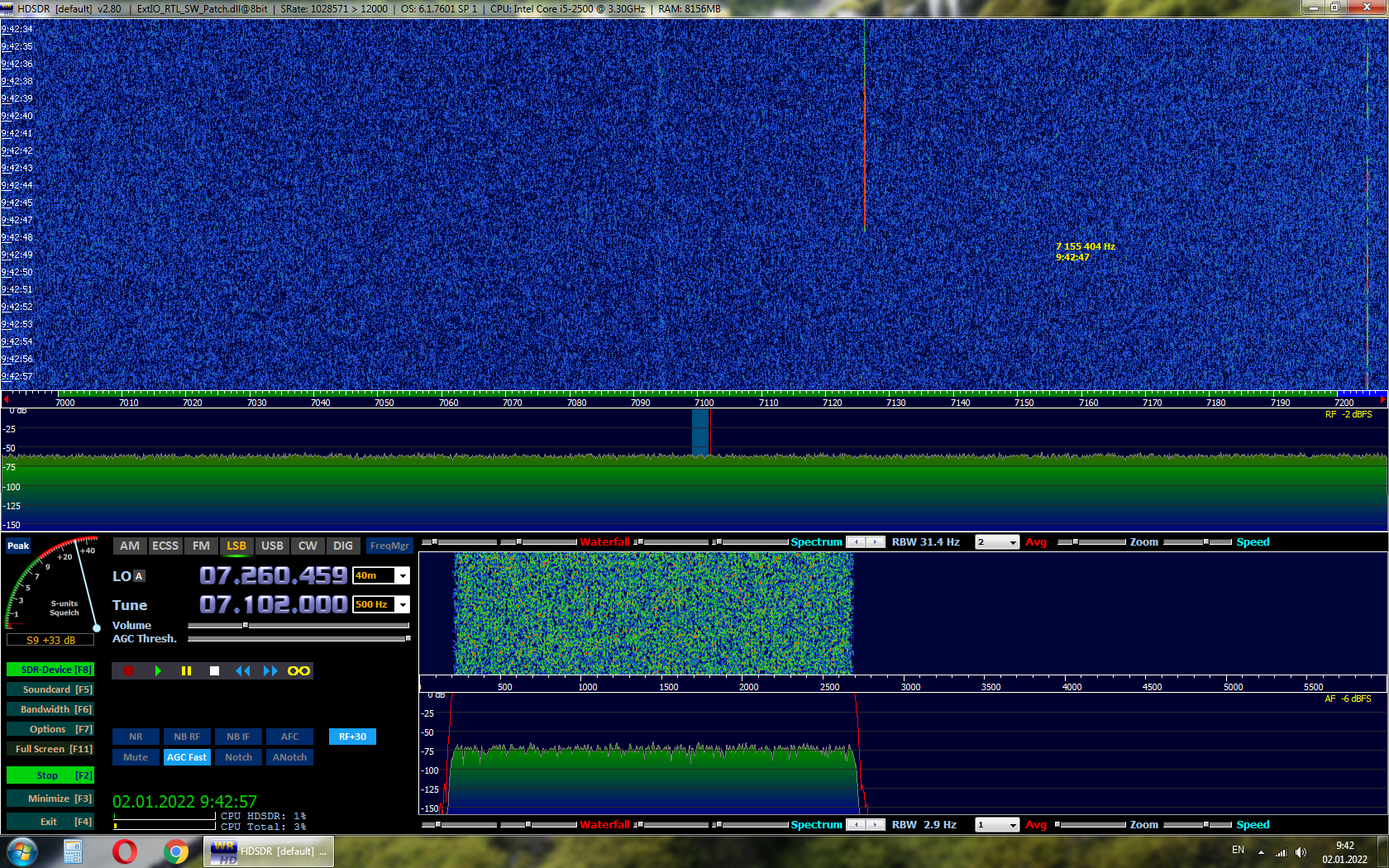Click the white stop square icon

pos(214,670)
